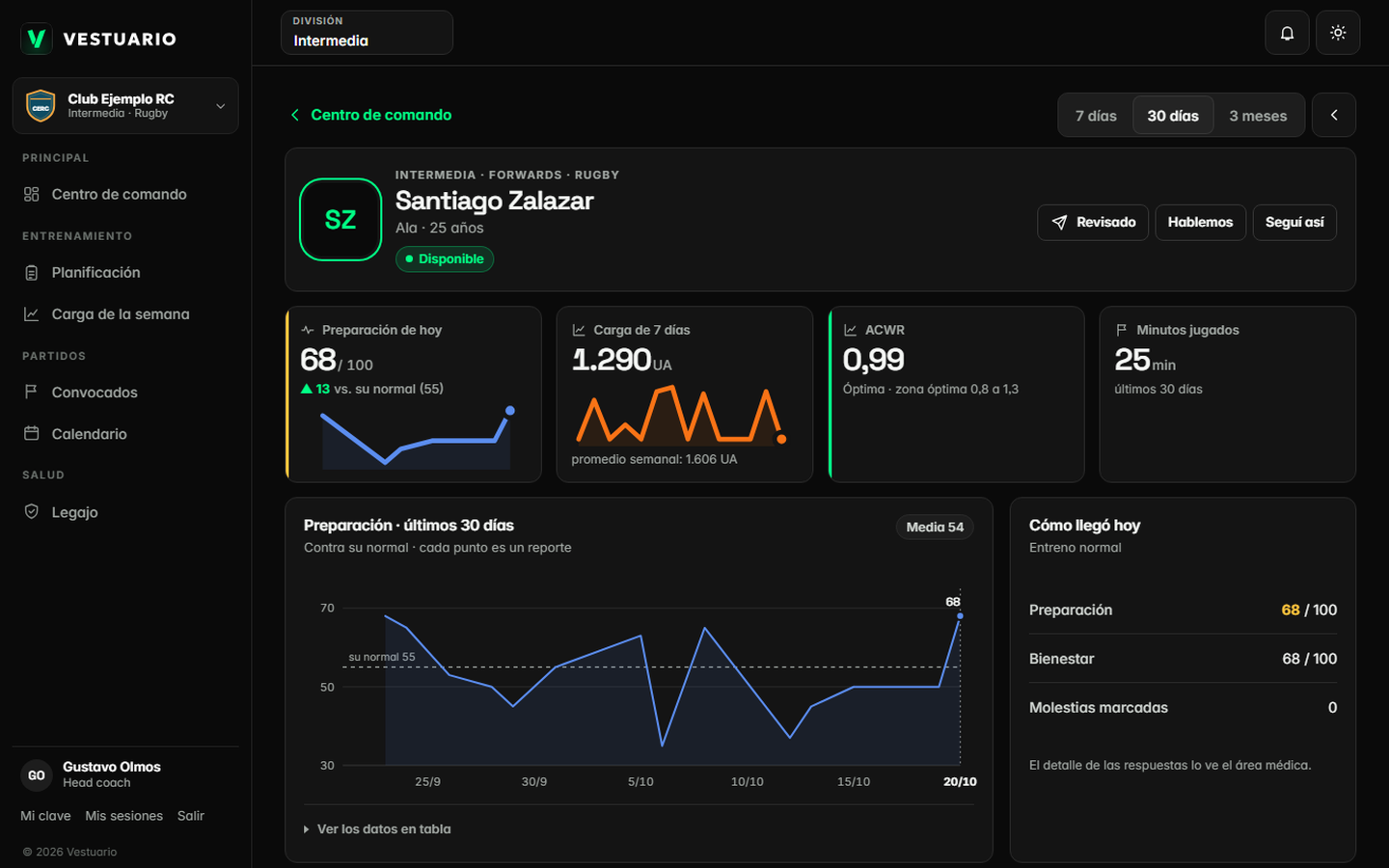Click the Media 54 badge
This screenshot has width=1389, height=868.
tap(935, 527)
